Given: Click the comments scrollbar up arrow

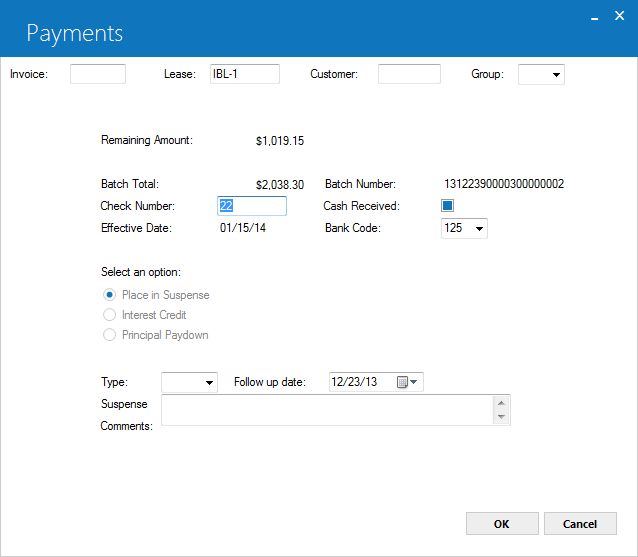Looking at the screenshot, I should 501,403.
